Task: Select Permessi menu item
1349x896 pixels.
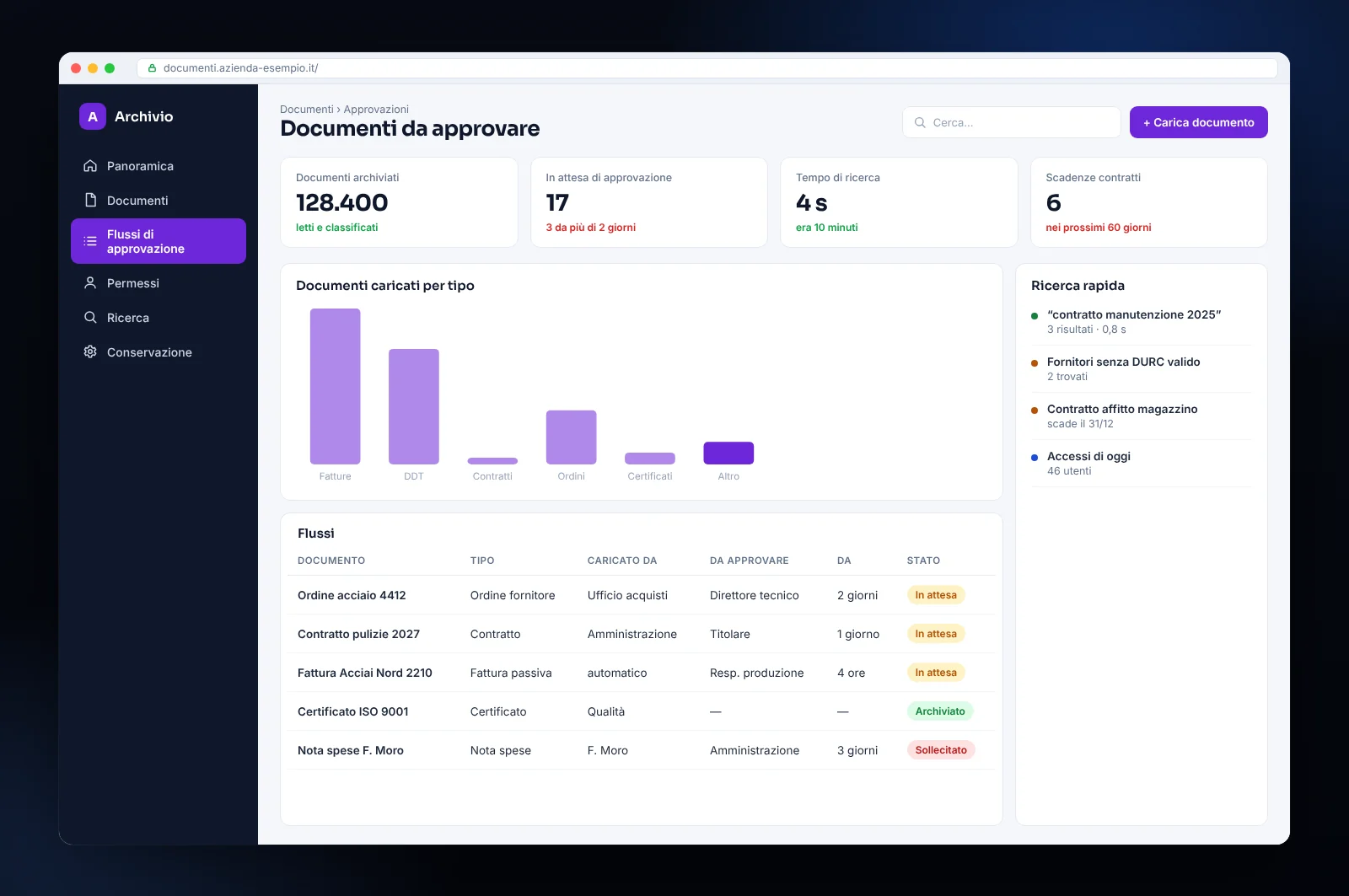Action: pos(159,283)
